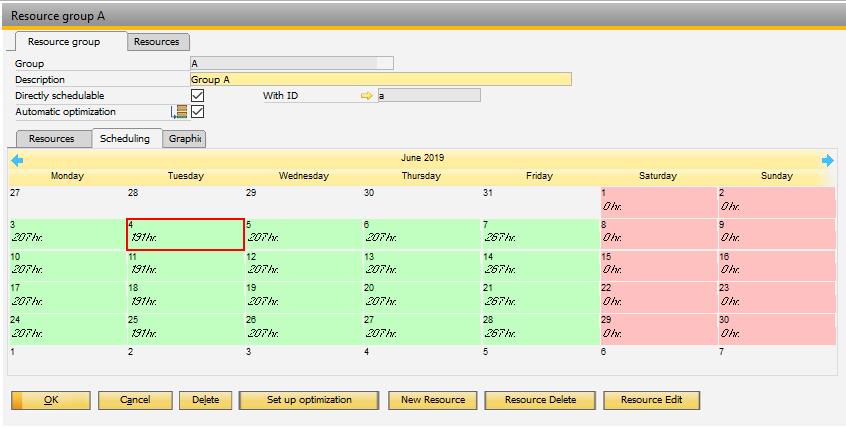Select the Resource group tab
The width and height of the screenshot is (846, 428).
tap(69, 42)
